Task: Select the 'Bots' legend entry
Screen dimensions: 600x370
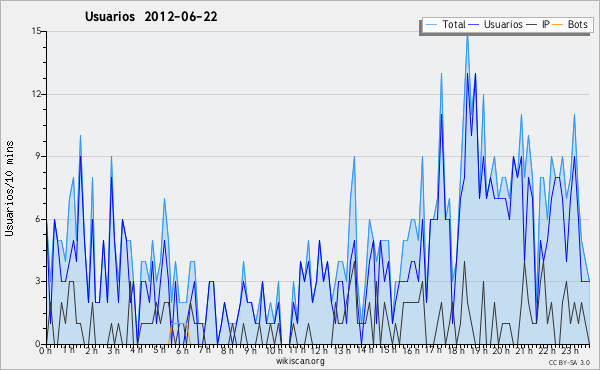Action: coord(577,24)
